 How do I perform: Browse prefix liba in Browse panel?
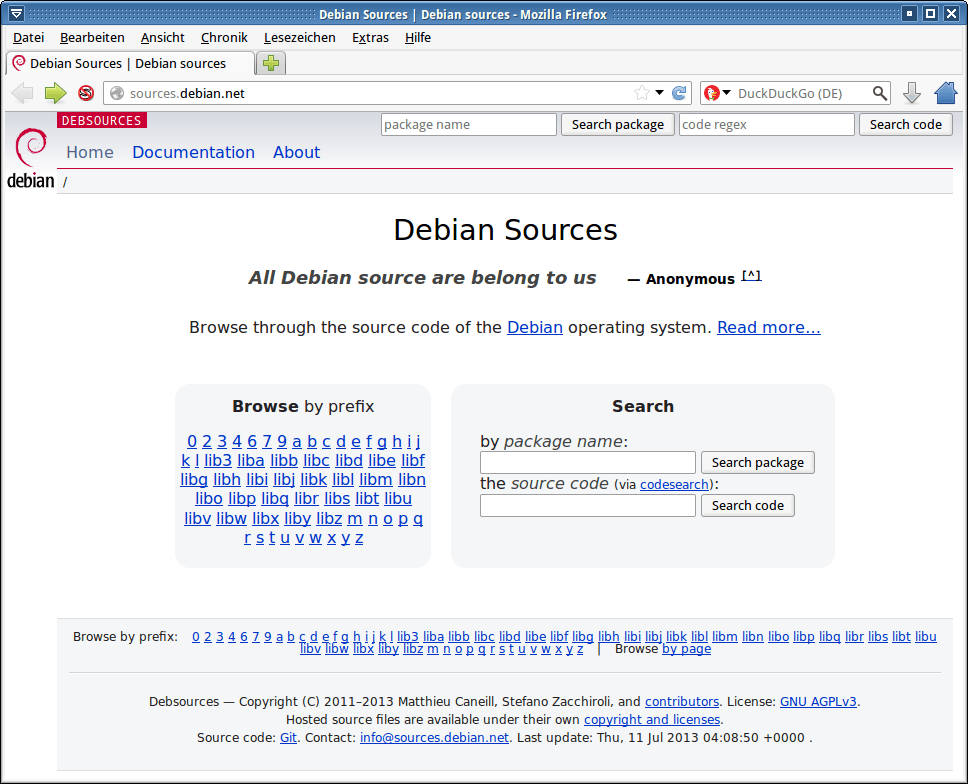251,461
